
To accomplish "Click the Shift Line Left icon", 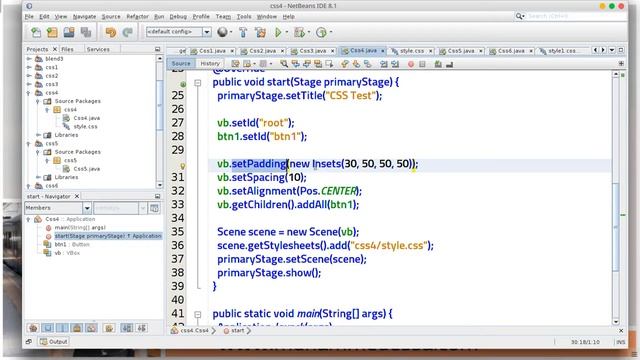I will tap(384, 64).
